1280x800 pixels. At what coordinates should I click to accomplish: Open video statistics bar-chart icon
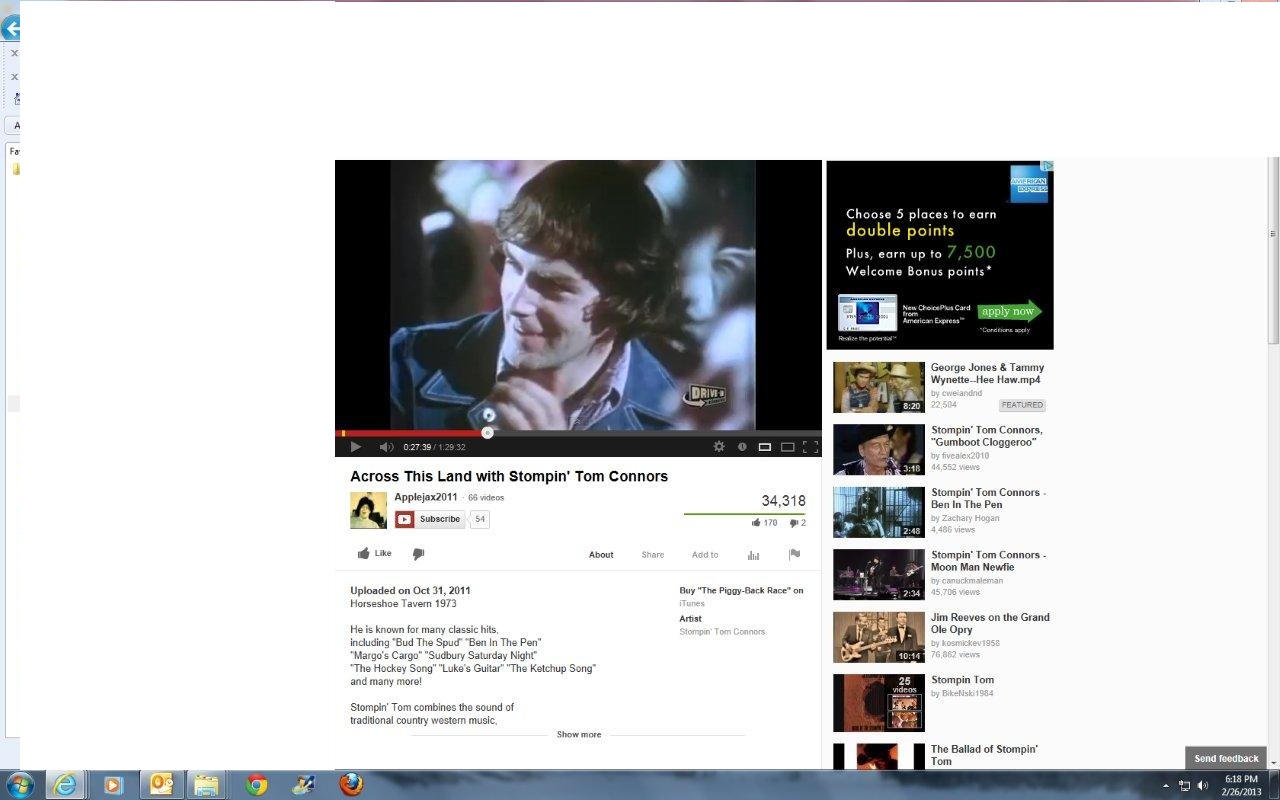[x=754, y=555]
